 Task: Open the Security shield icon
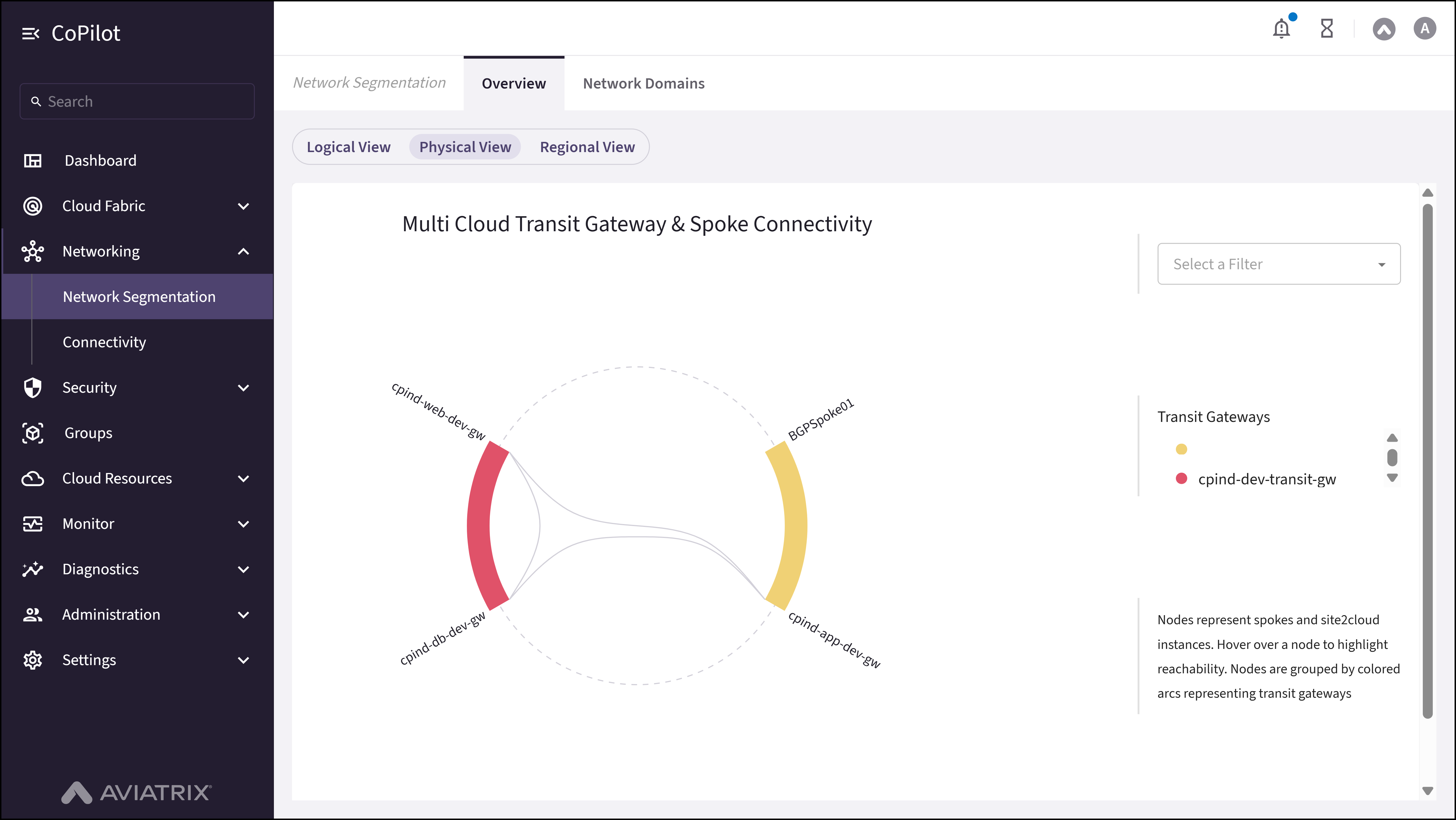32,388
